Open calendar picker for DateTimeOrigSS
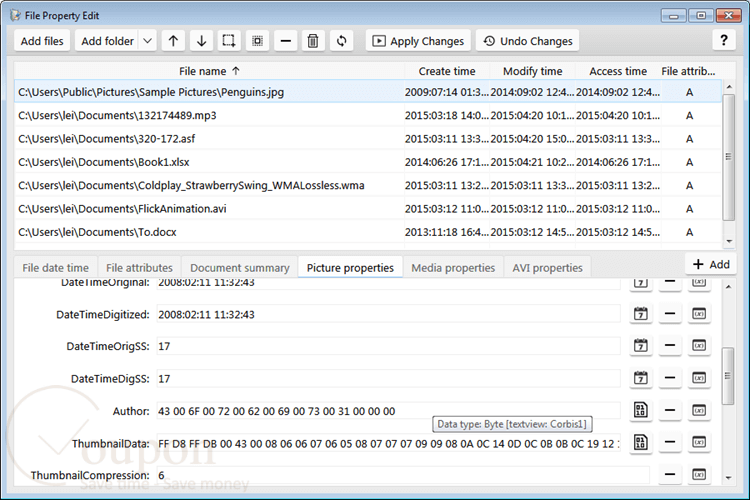This screenshot has height=500, width=750. pos(641,345)
